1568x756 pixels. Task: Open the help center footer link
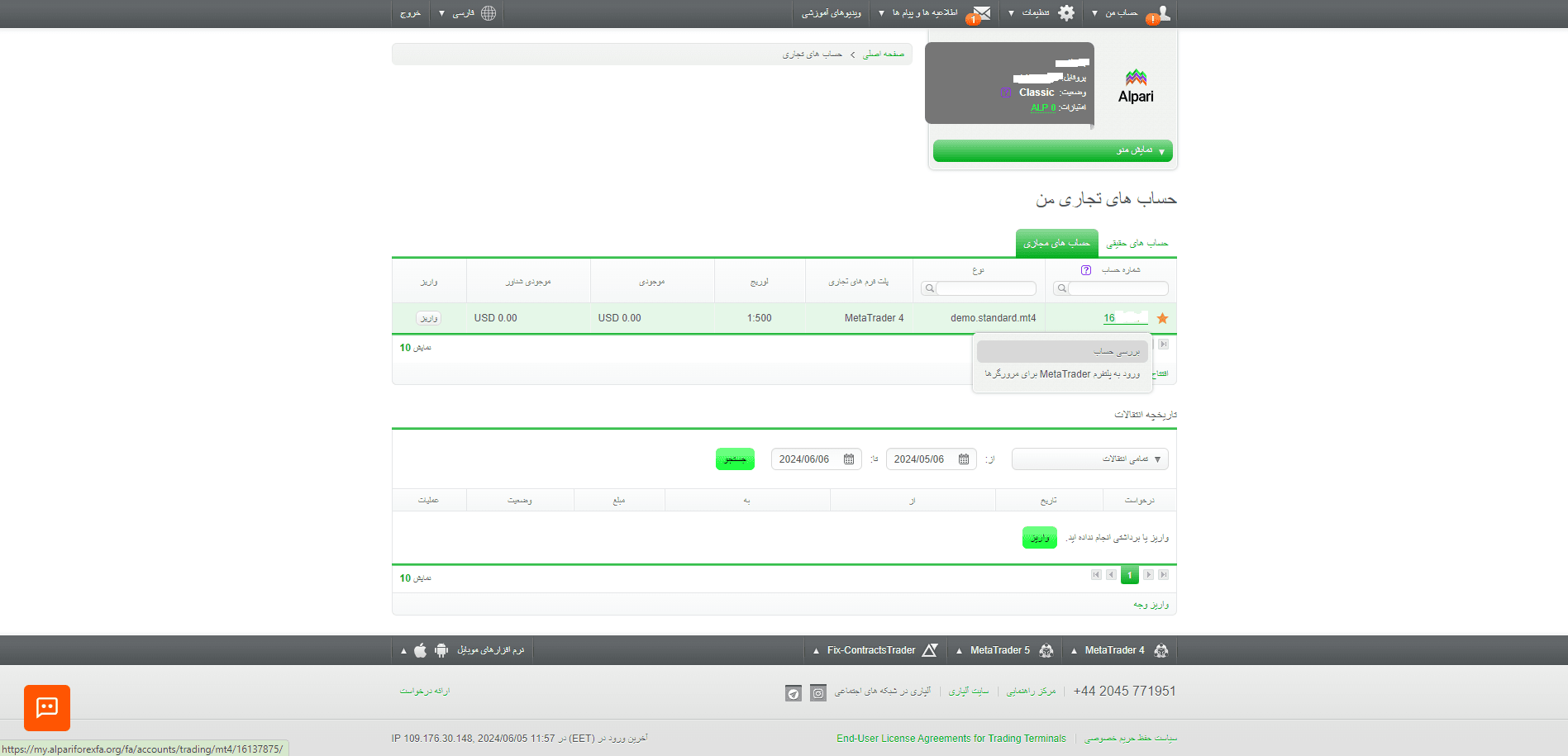1031,692
